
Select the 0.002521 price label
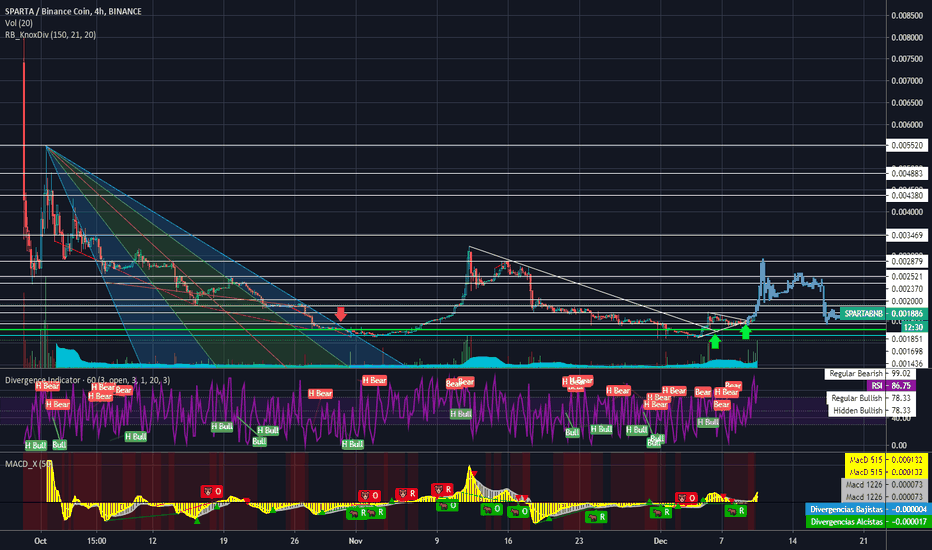(x=906, y=277)
